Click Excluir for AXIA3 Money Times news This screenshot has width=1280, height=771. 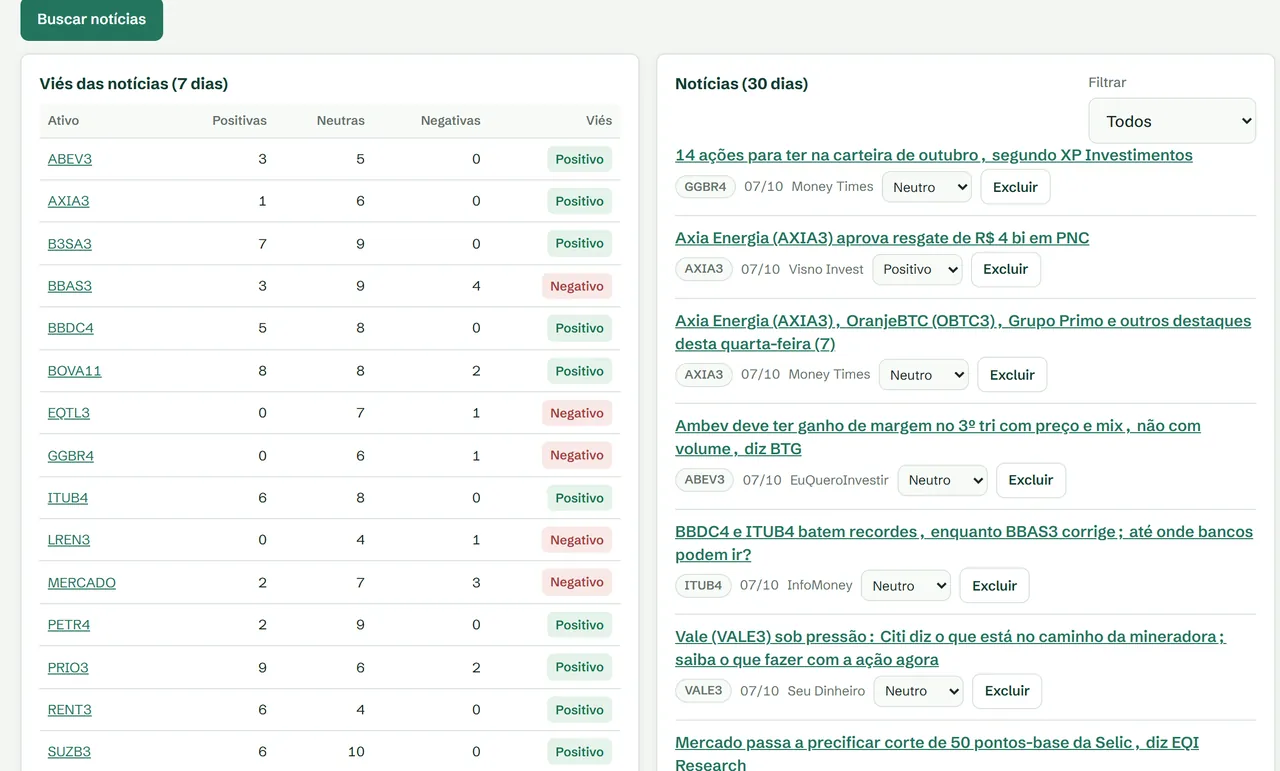[x=1012, y=375]
